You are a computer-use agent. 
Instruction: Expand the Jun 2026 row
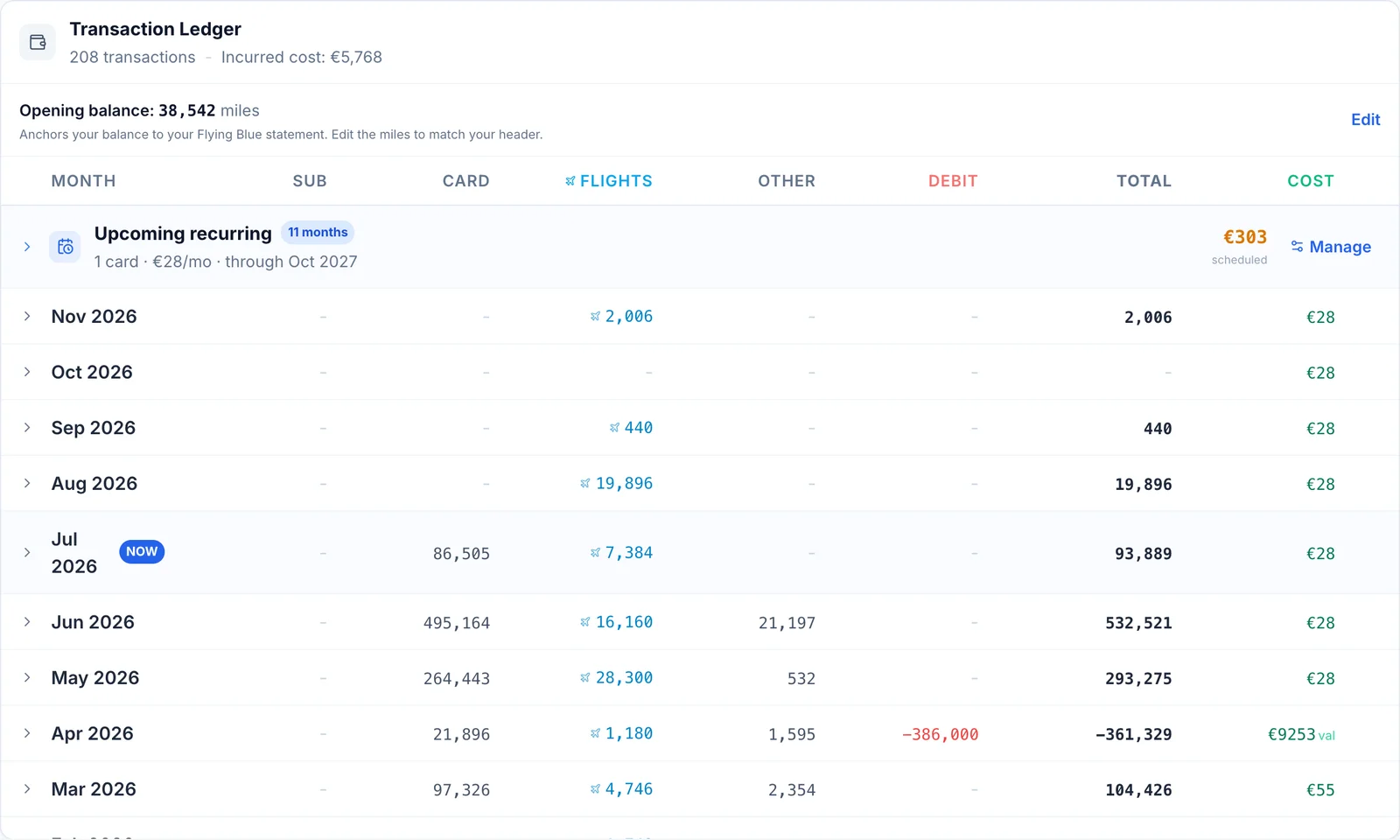(x=27, y=621)
